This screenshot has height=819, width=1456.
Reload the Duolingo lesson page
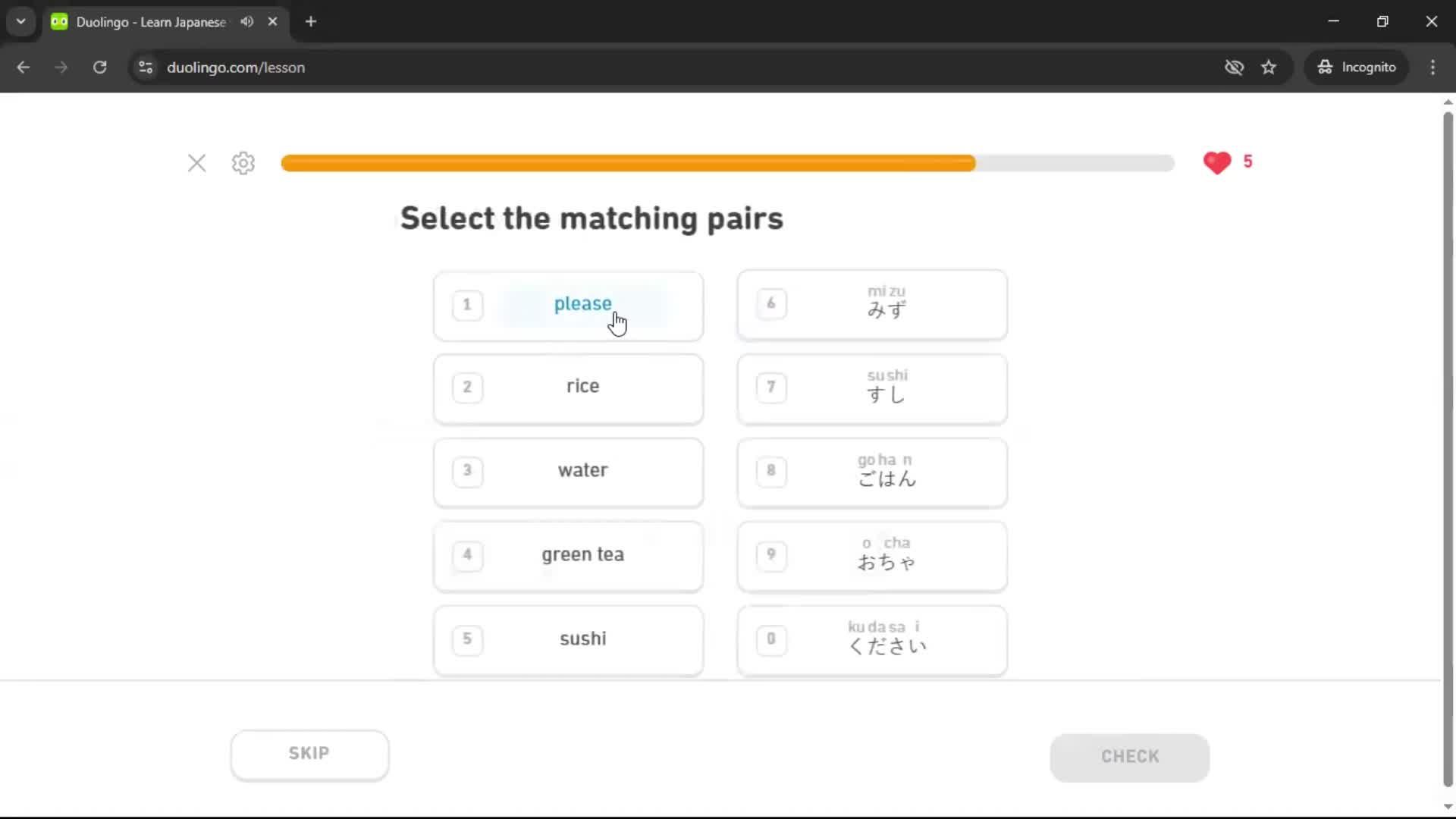(x=99, y=67)
